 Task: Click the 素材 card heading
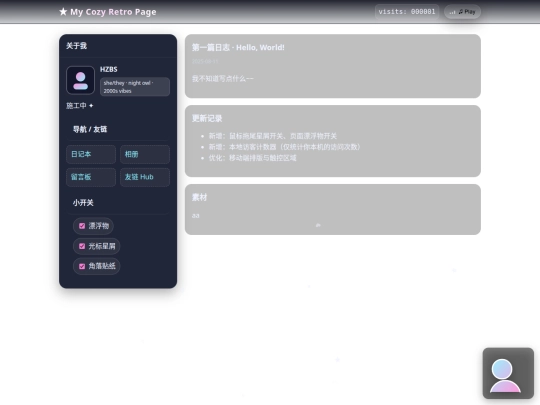199,197
